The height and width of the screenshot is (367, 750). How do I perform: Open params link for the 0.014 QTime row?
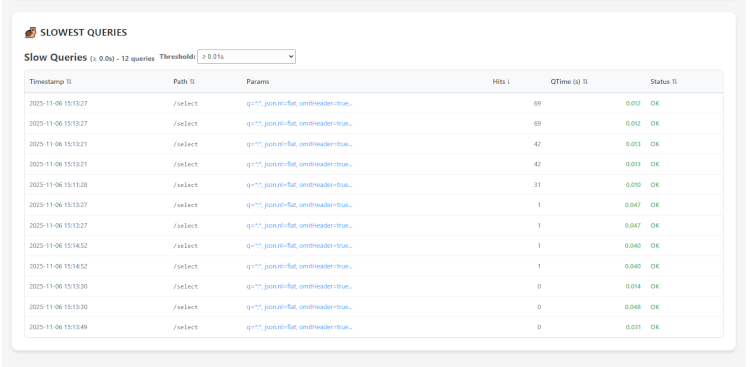tap(299, 287)
